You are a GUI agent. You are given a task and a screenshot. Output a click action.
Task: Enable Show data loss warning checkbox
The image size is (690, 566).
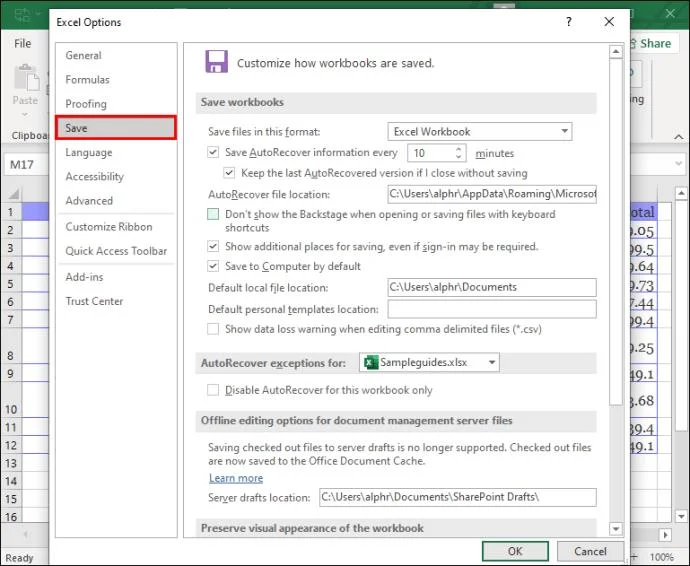(213, 329)
